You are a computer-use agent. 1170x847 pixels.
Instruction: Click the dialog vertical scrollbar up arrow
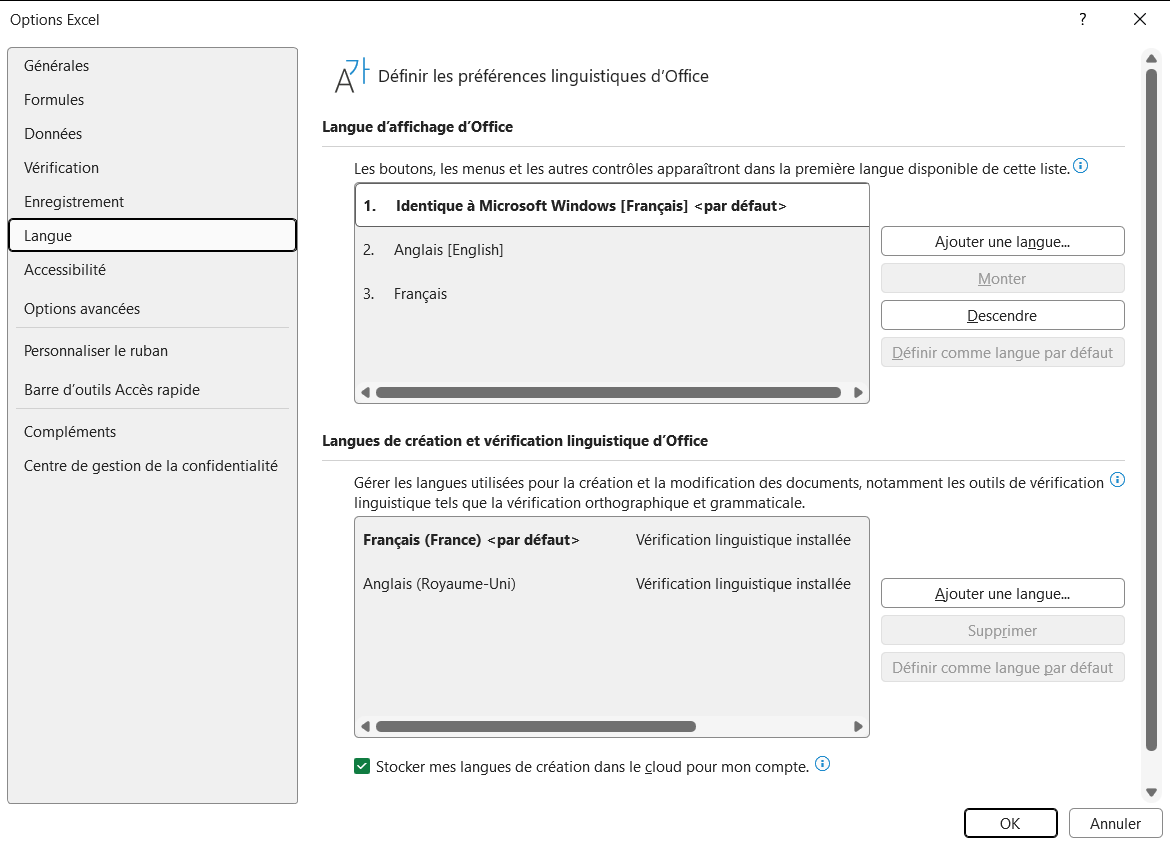[1151, 58]
